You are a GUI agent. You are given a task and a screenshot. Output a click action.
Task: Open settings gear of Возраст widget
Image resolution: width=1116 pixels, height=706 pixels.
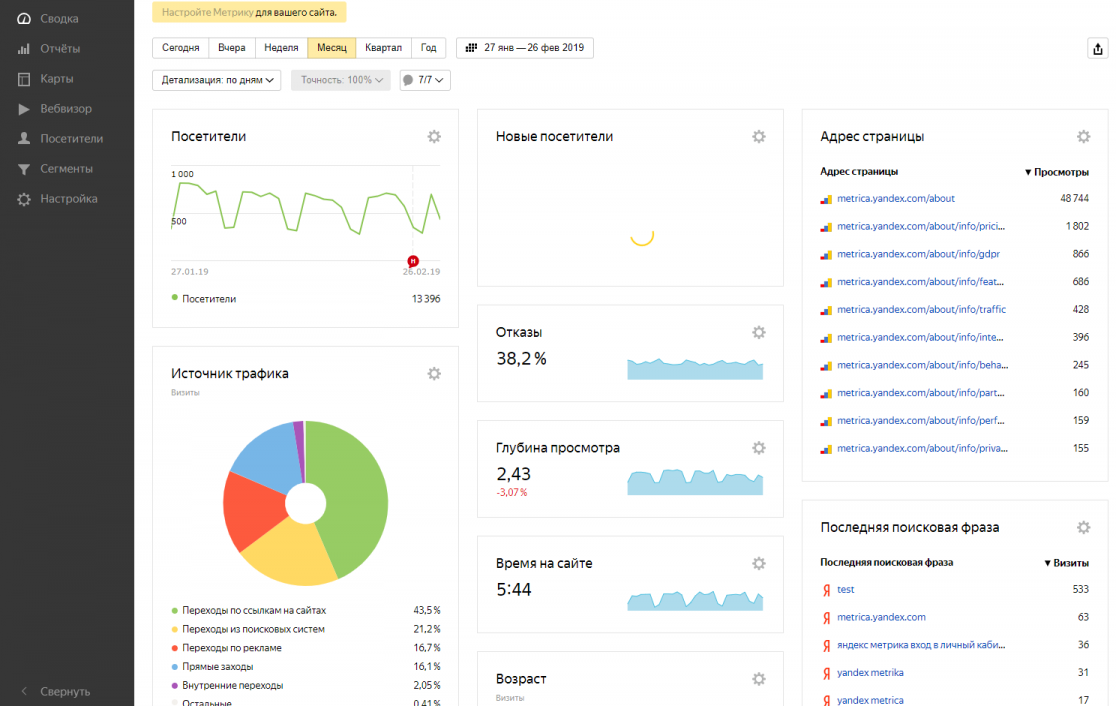[x=759, y=679]
